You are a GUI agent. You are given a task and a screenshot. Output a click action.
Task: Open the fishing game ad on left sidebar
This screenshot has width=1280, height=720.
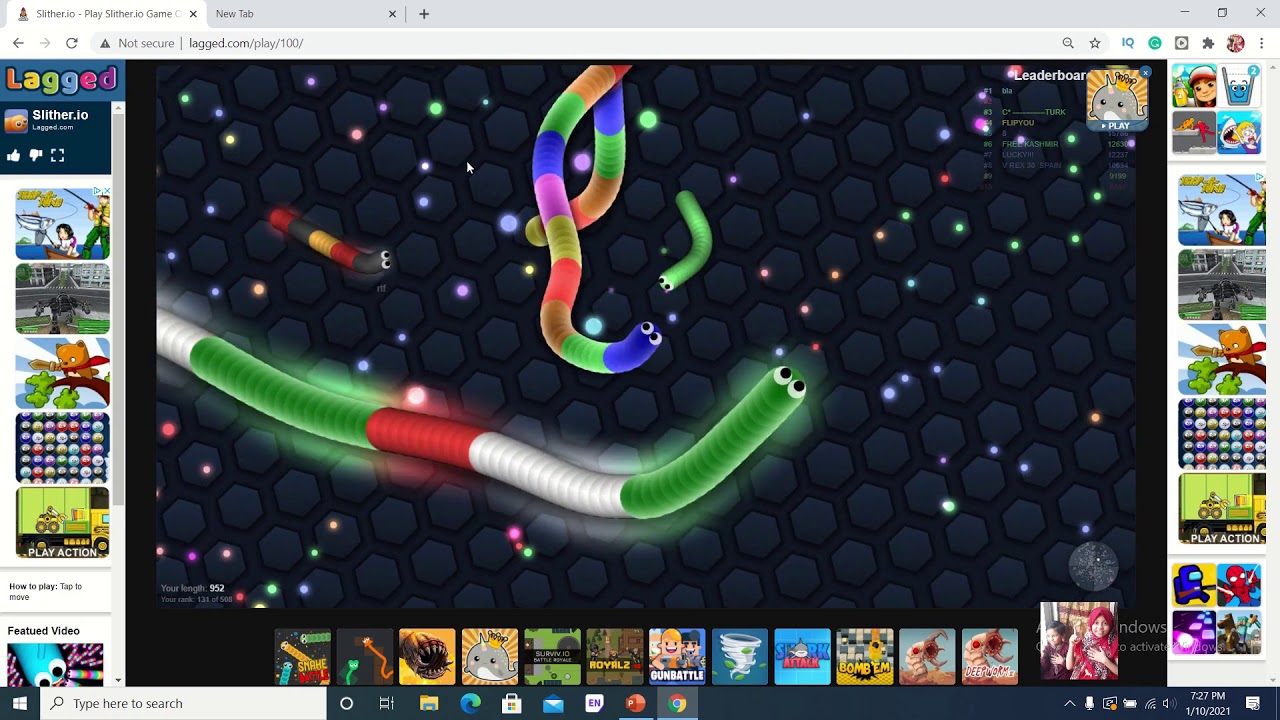point(62,224)
